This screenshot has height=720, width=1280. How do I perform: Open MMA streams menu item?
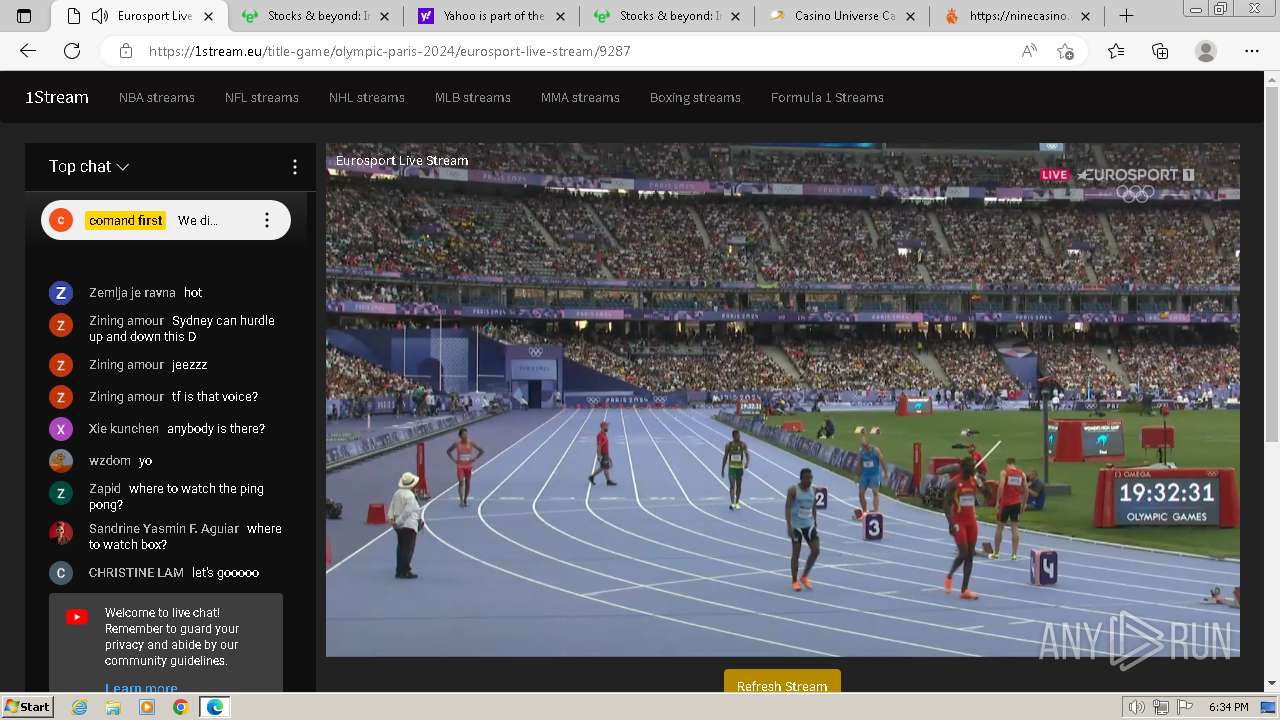click(580, 97)
